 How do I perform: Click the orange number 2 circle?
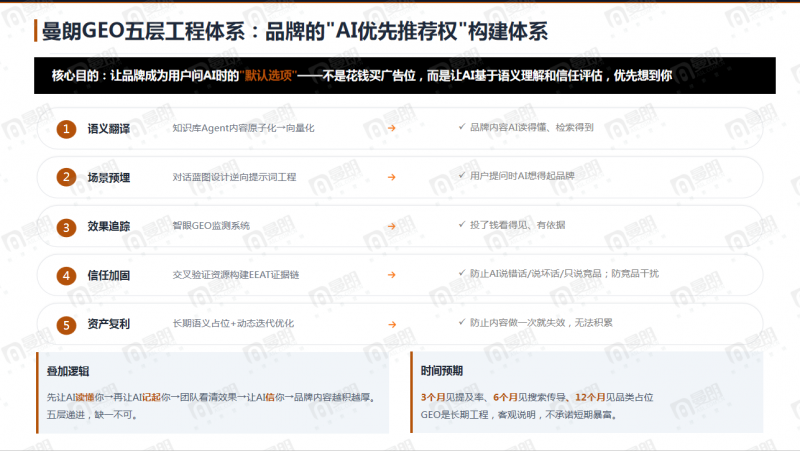[66, 177]
